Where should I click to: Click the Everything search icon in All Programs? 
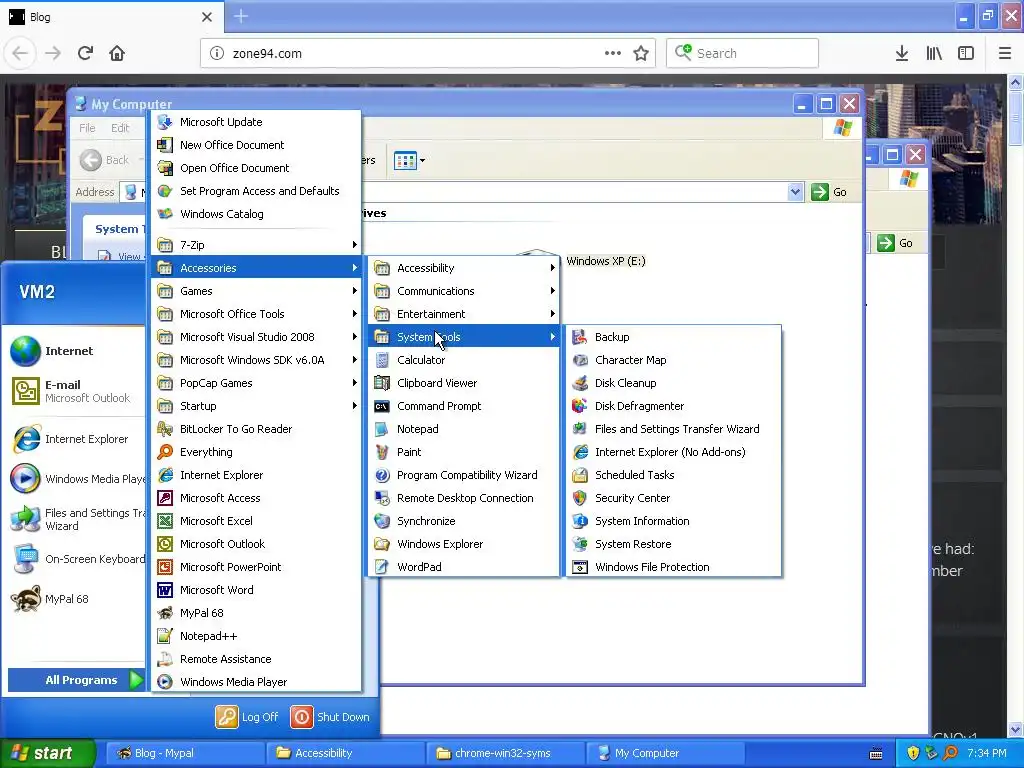tap(165, 452)
